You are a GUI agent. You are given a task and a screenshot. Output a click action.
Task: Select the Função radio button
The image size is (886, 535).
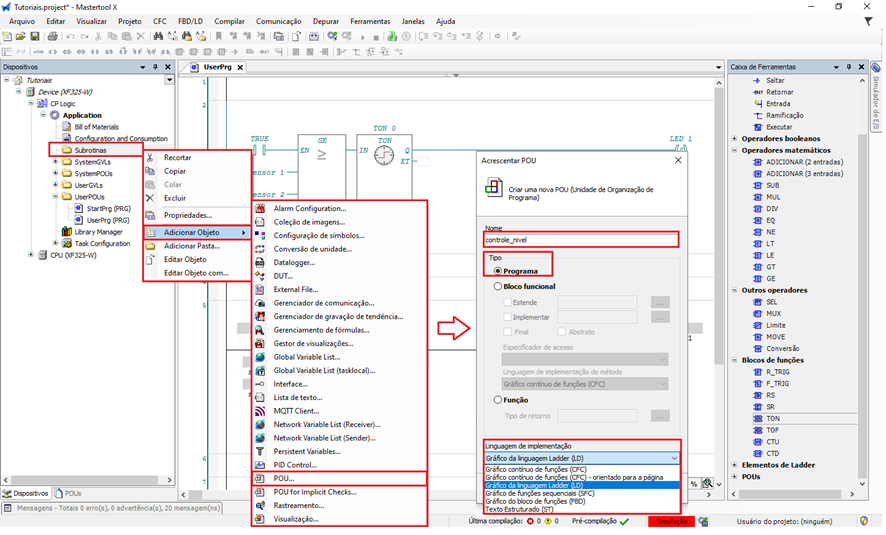(x=498, y=399)
